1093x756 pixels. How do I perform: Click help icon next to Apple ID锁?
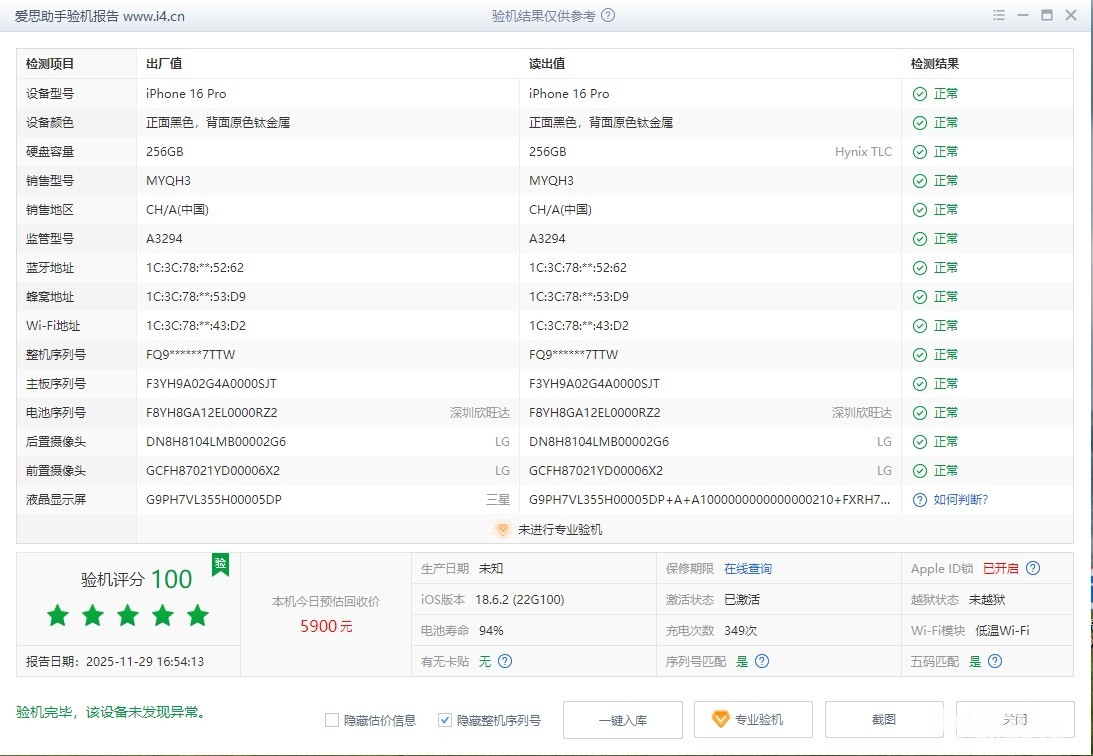(x=1033, y=568)
